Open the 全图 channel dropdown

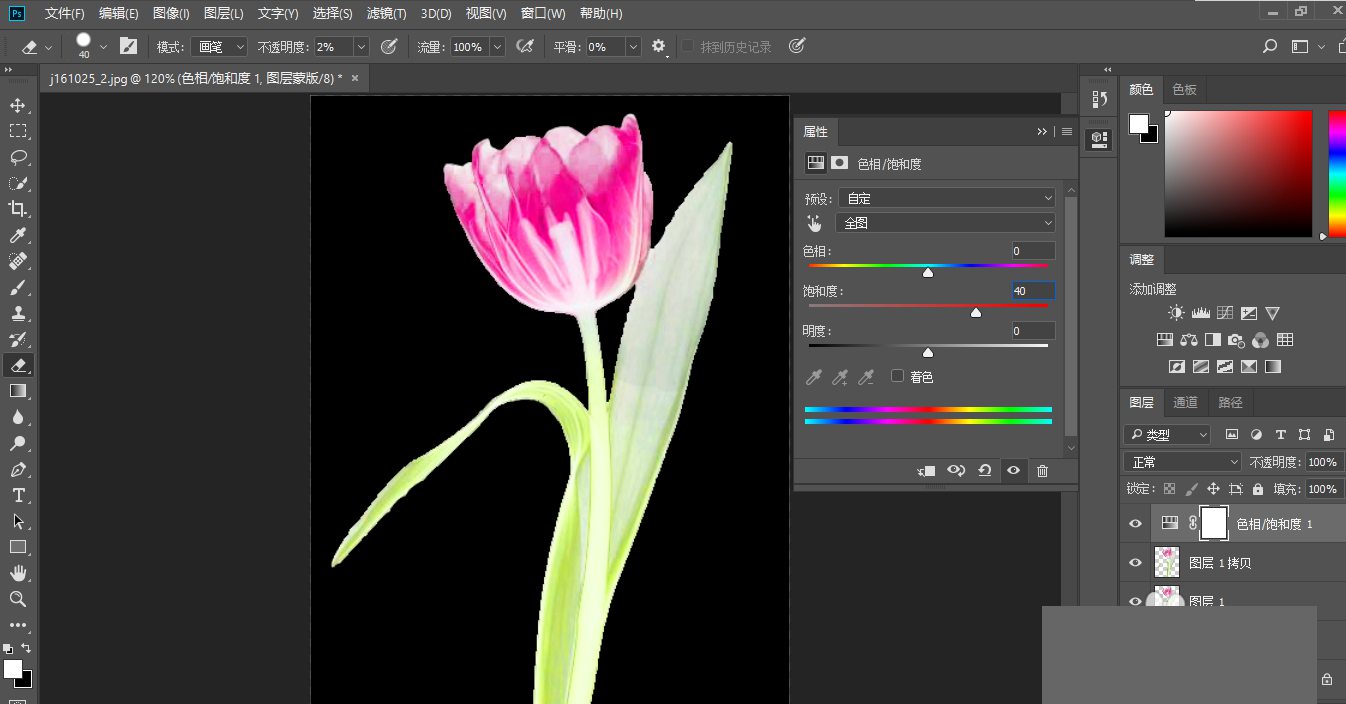[x=944, y=222]
